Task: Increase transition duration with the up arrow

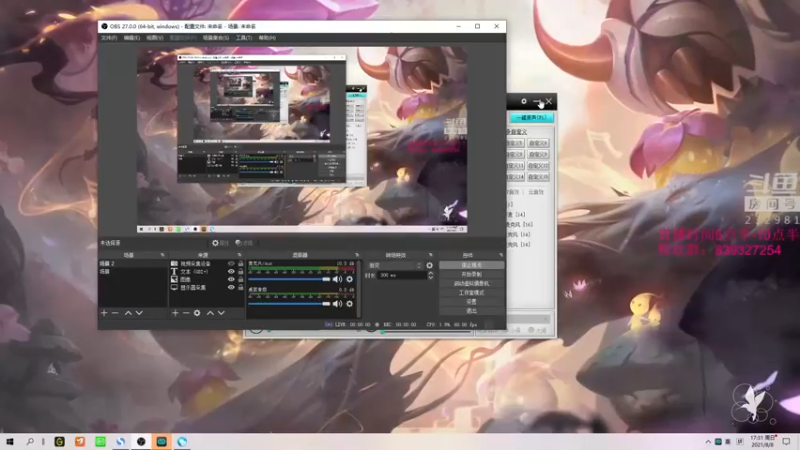Action: (x=431, y=273)
